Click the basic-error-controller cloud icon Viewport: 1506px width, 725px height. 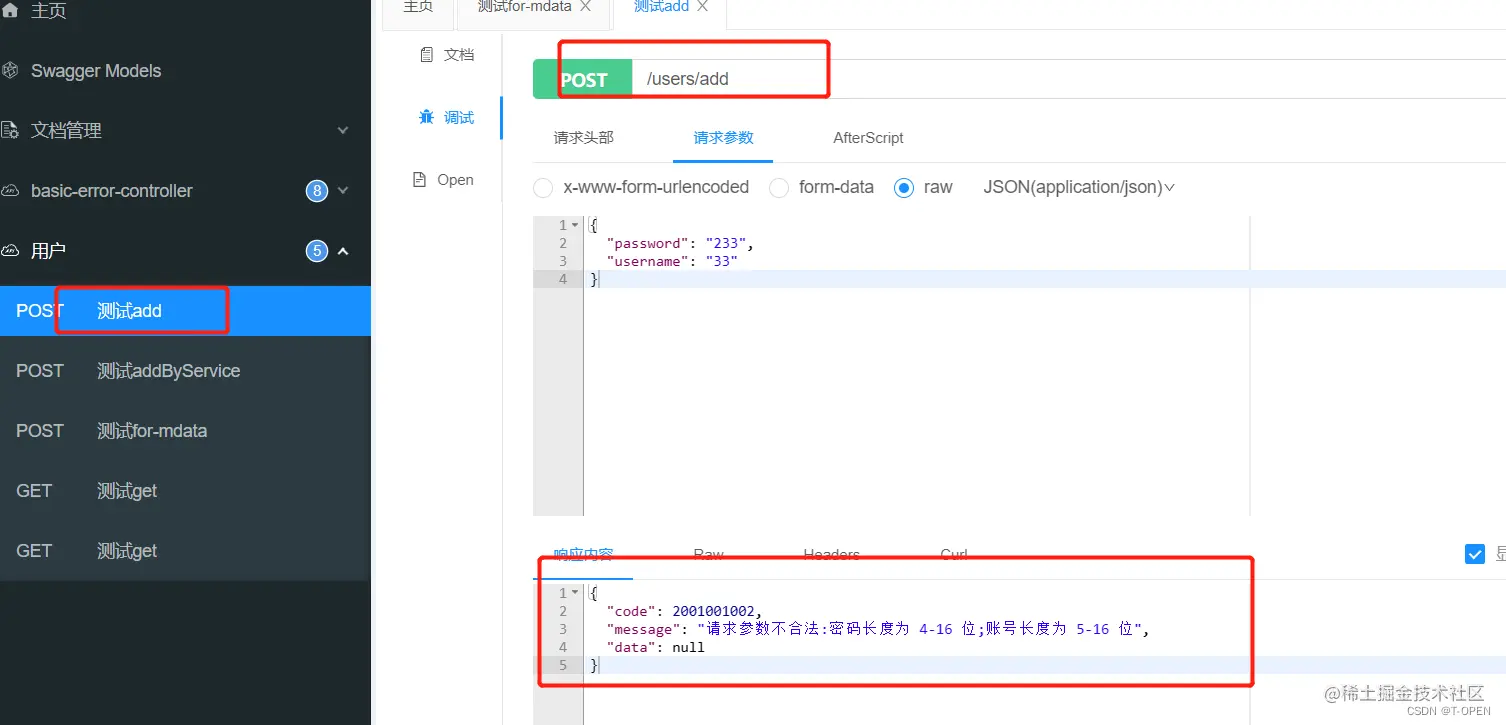[14, 190]
